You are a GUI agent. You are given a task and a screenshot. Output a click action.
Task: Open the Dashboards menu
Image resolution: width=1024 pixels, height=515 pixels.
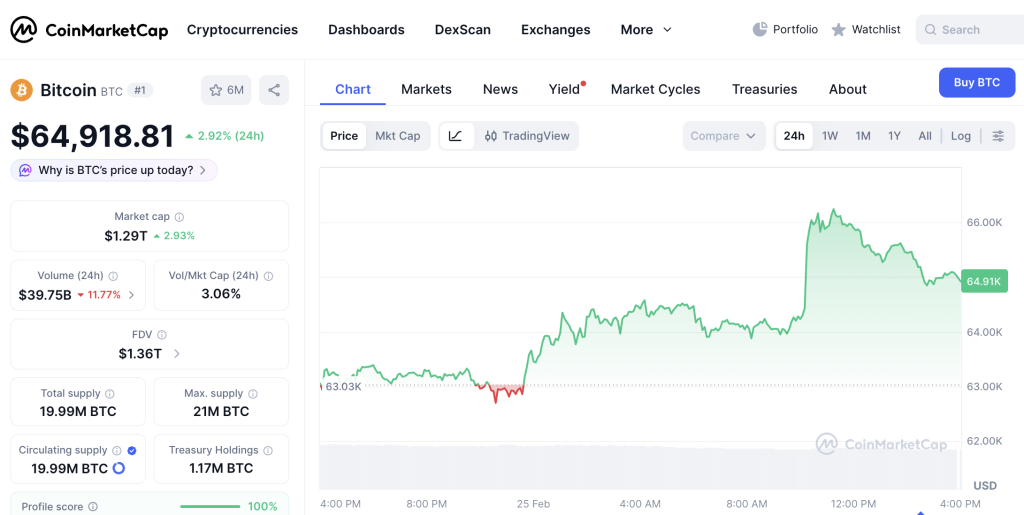pos(366,29)
